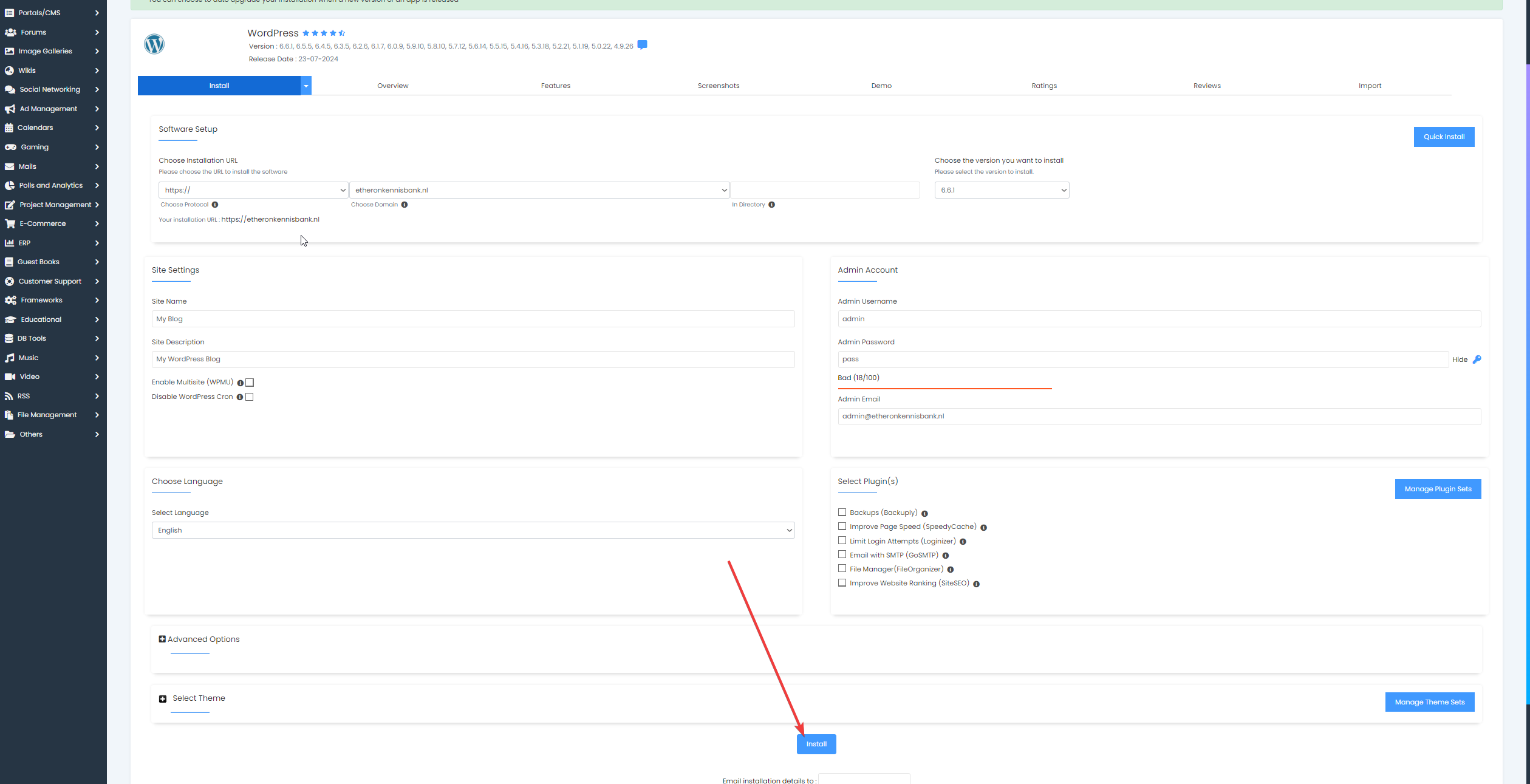Image resolution: width=1530 pixels, height=784 pixels.
Task: Click the Manage Plugin Sets button
Action: (1438, 489)
